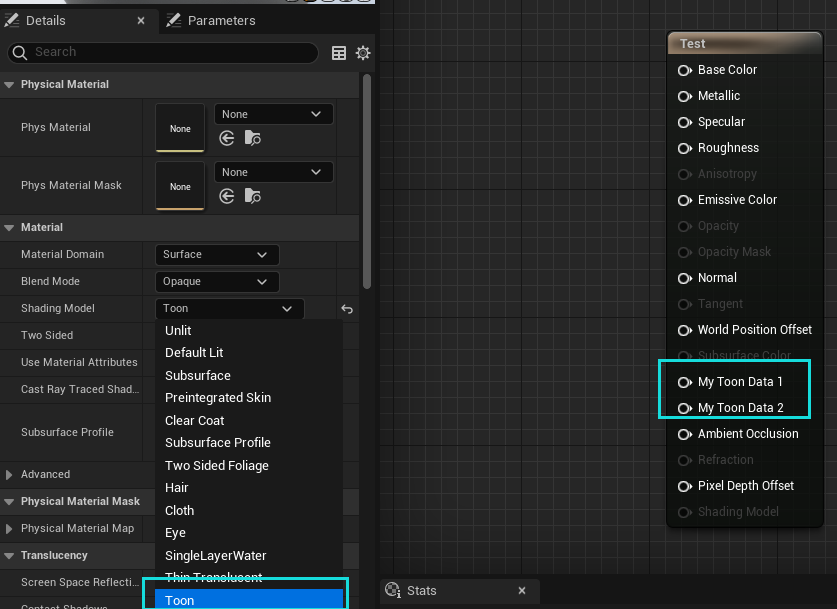
Task: Expand the Advanced section
Action: 9,474
